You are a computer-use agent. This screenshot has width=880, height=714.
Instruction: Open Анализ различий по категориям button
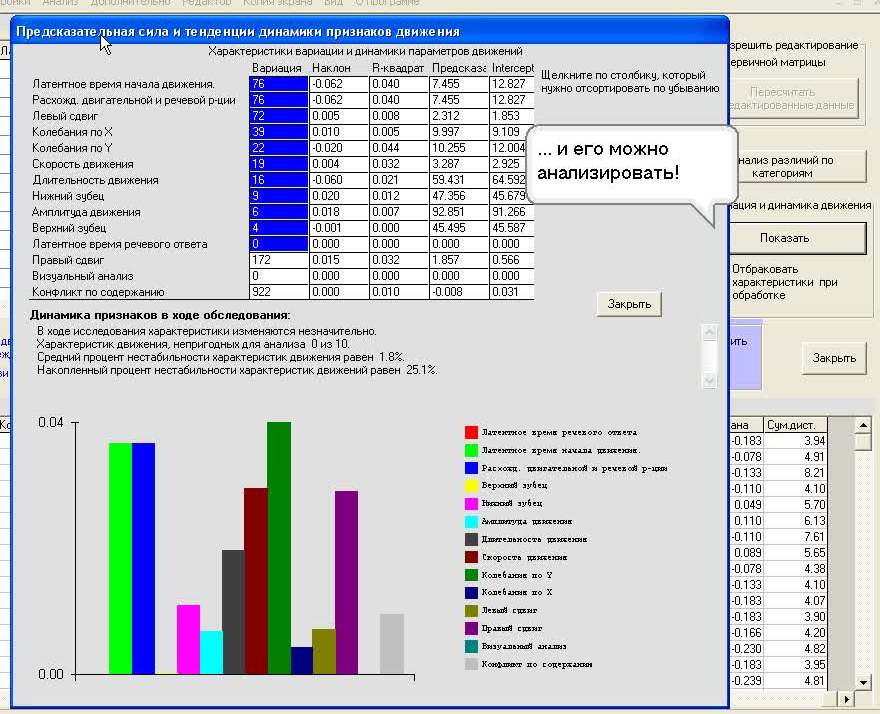[798, 166]
